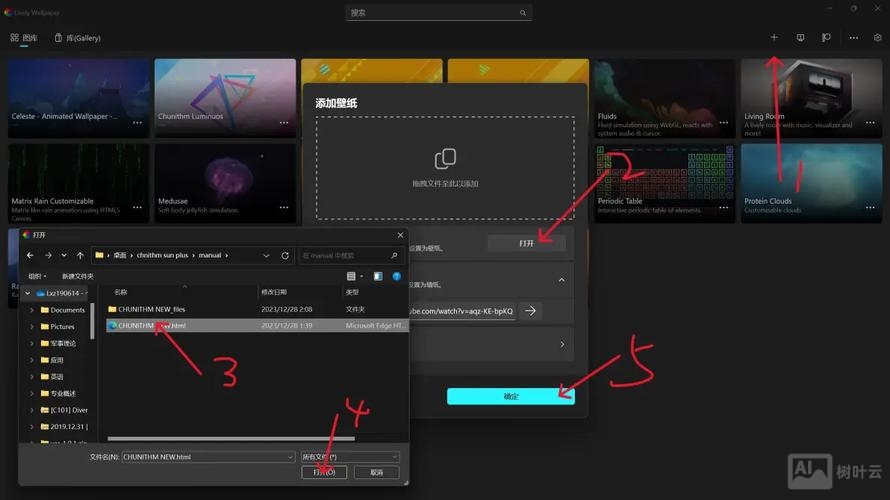The width and height of the screenshot is (890, 500).
Task: Select the CHUNITHM NEW_files folder
Action: [151, 309]
